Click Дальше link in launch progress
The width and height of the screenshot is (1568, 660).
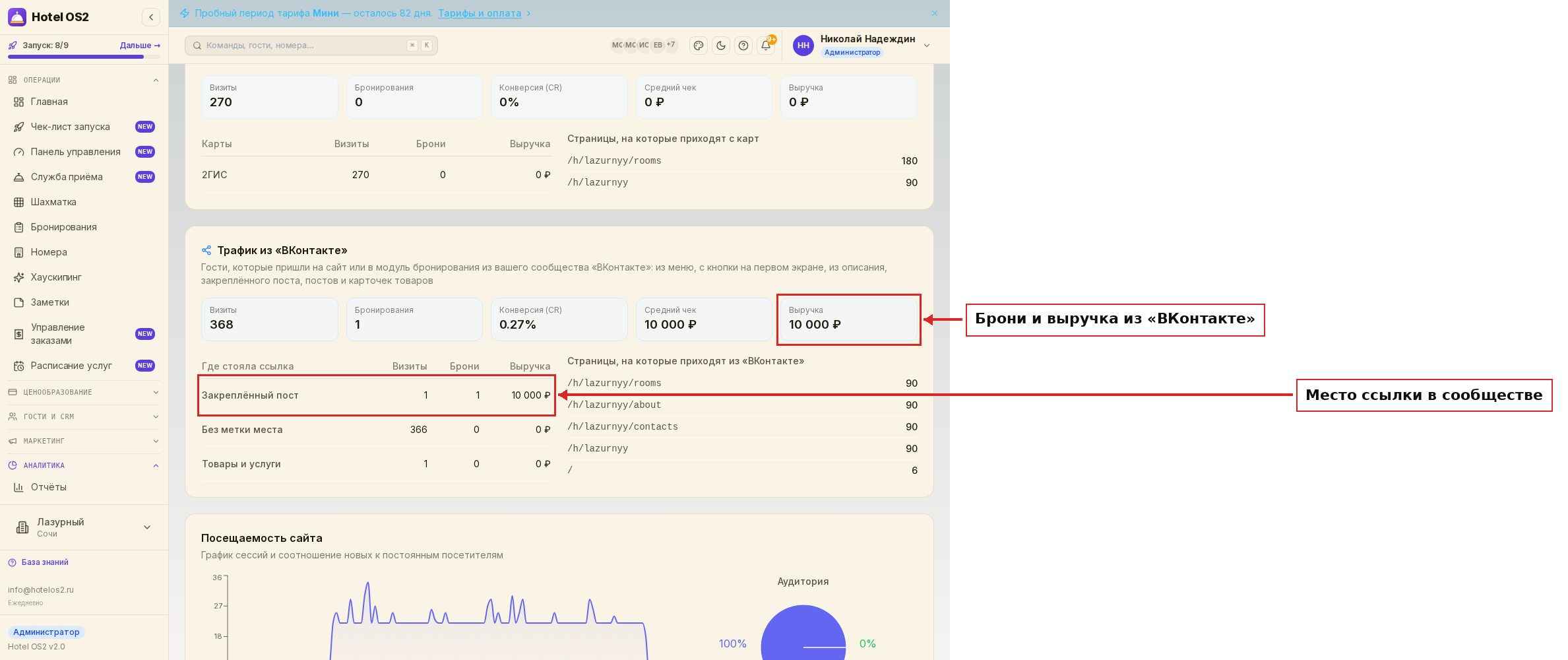click(140, 46)
